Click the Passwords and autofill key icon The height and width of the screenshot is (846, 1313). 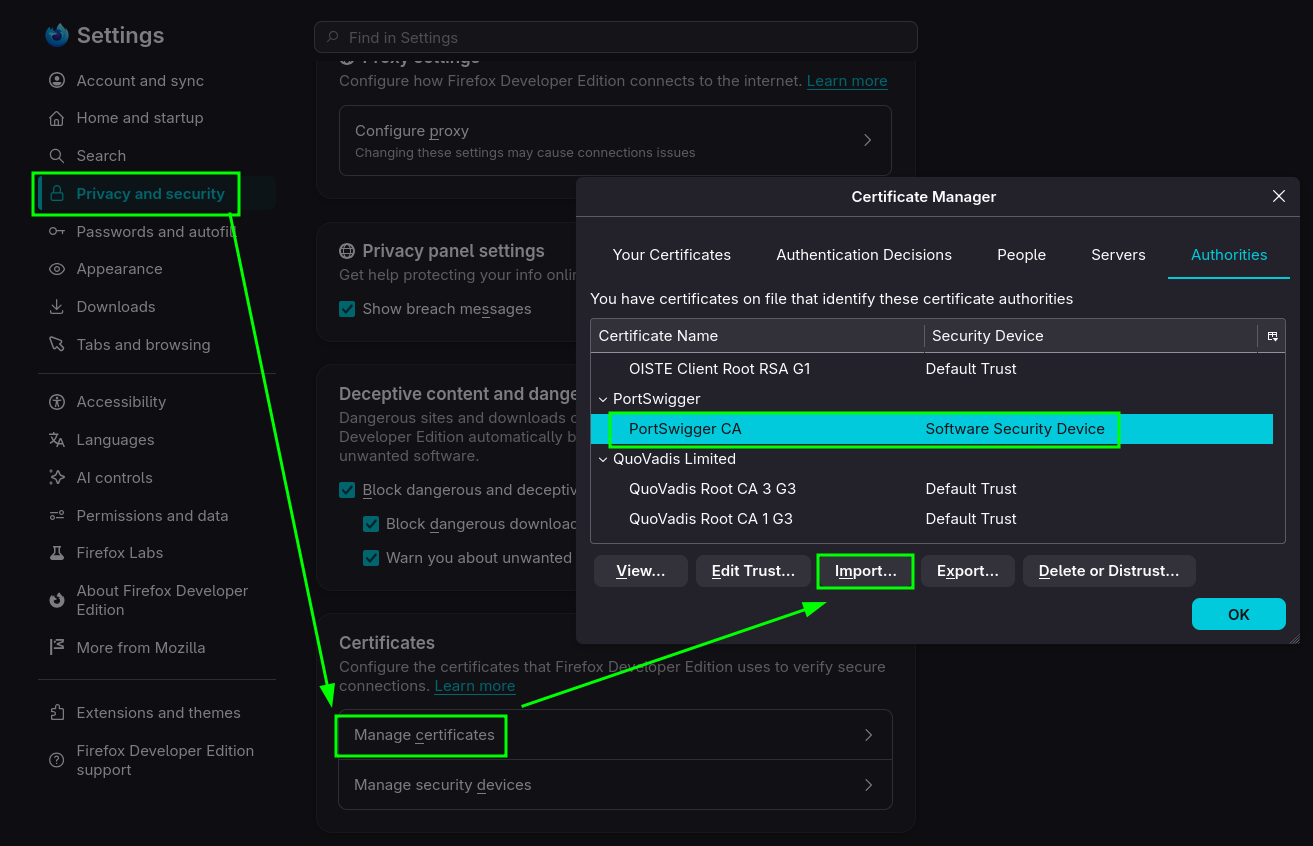(57, 232)
